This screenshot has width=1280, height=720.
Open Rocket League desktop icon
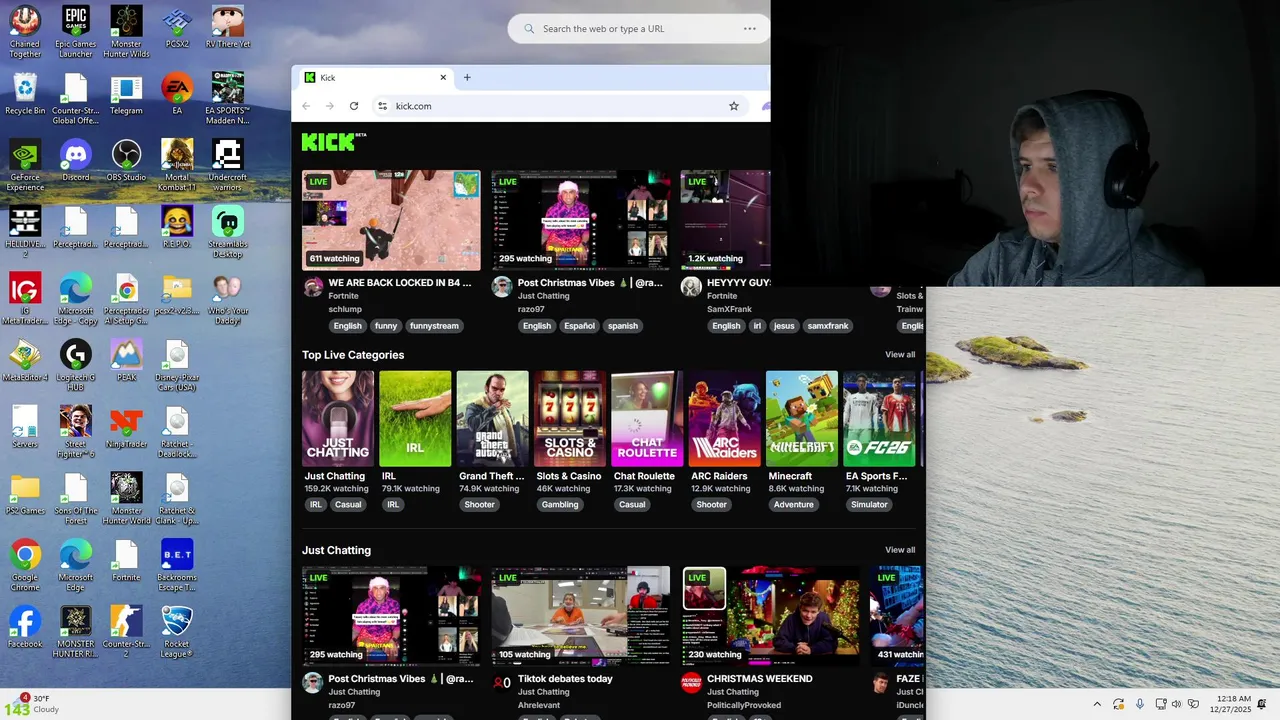pyautogui.click(x=177, y=632)
